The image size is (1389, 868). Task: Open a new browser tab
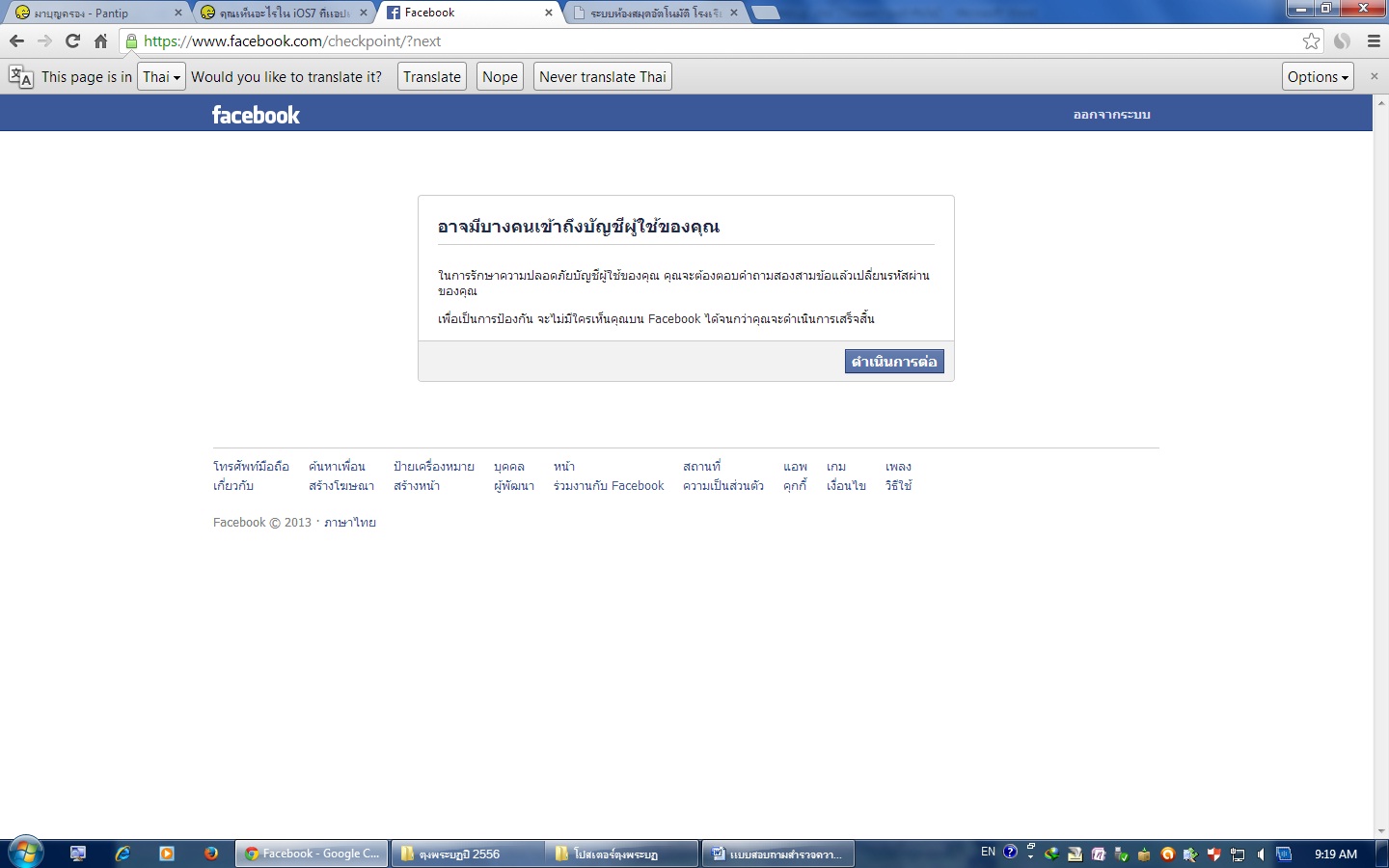(765, 13)
